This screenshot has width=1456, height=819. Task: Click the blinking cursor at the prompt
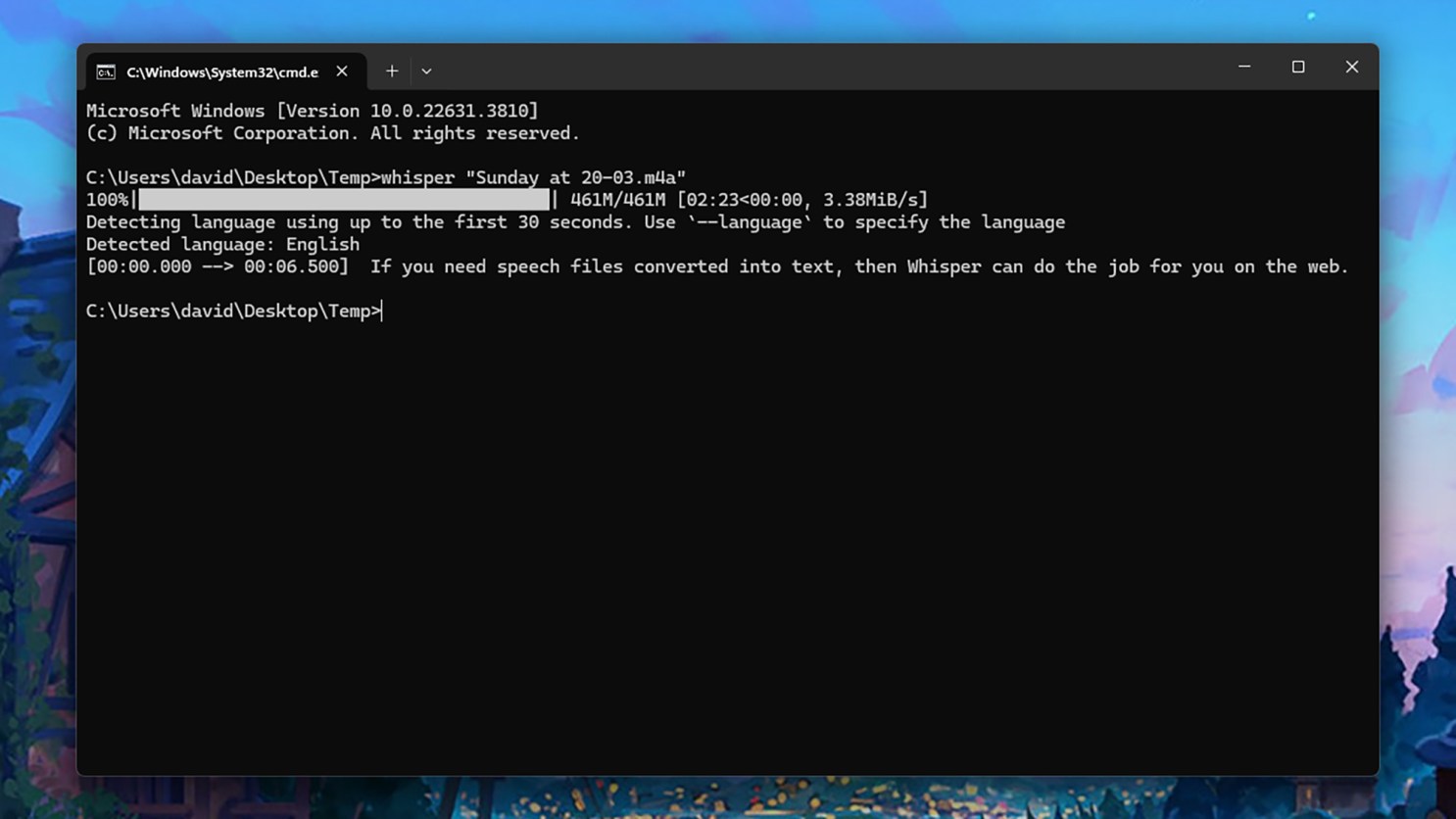[x=382, y=311]
